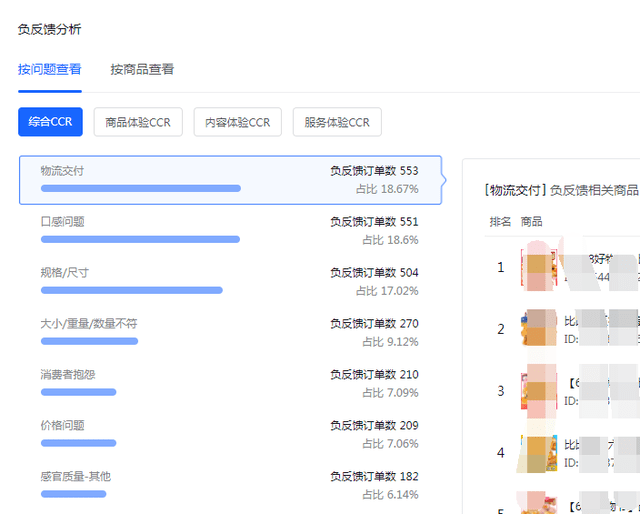640x514 pixels.
Task: Click the [物流交付] 负反馈相关商品 heading
Action: (x=562, y=190)
